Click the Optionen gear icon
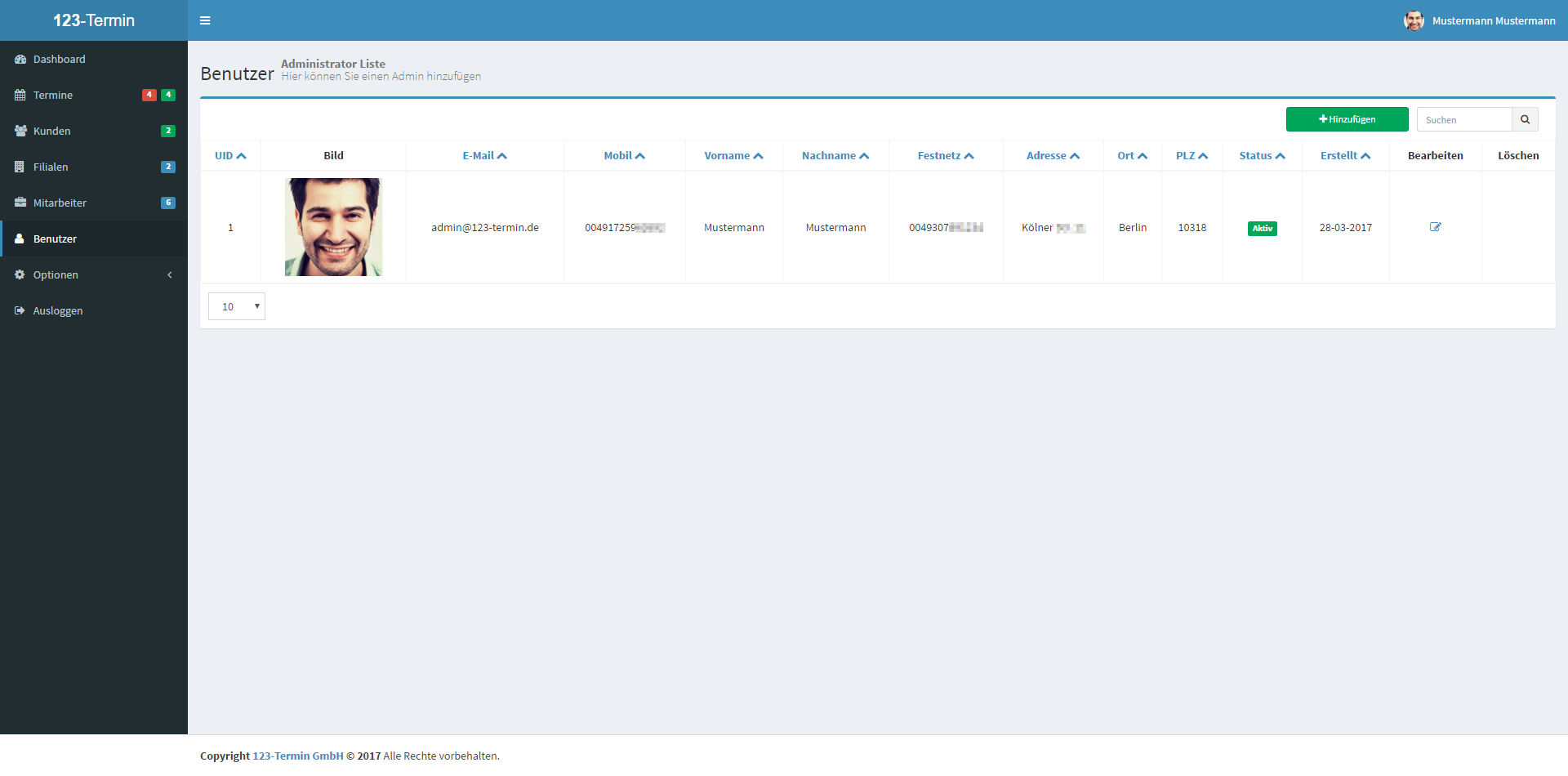This screenshot has width=1568, height=776. coord(20,275)
